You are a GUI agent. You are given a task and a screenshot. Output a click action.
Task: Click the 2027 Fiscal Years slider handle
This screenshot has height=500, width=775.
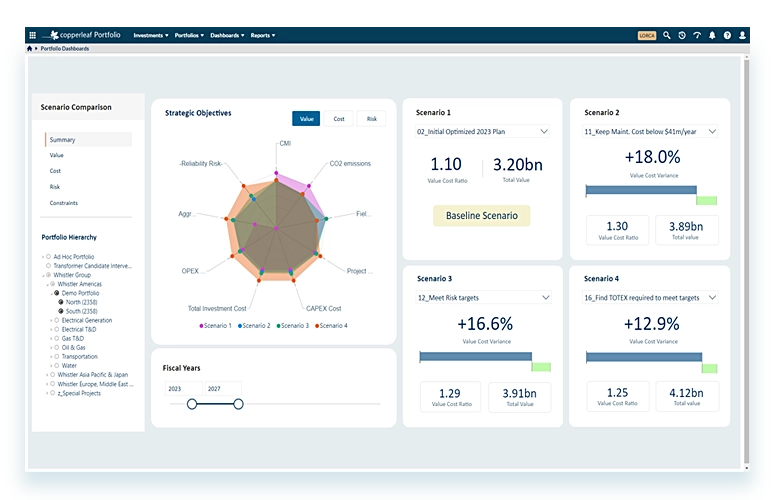(x=238, y=404)
